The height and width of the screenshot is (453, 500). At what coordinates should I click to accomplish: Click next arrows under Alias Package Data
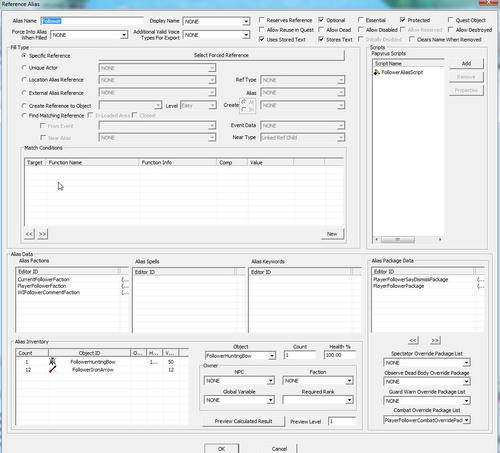coord(435,340)
